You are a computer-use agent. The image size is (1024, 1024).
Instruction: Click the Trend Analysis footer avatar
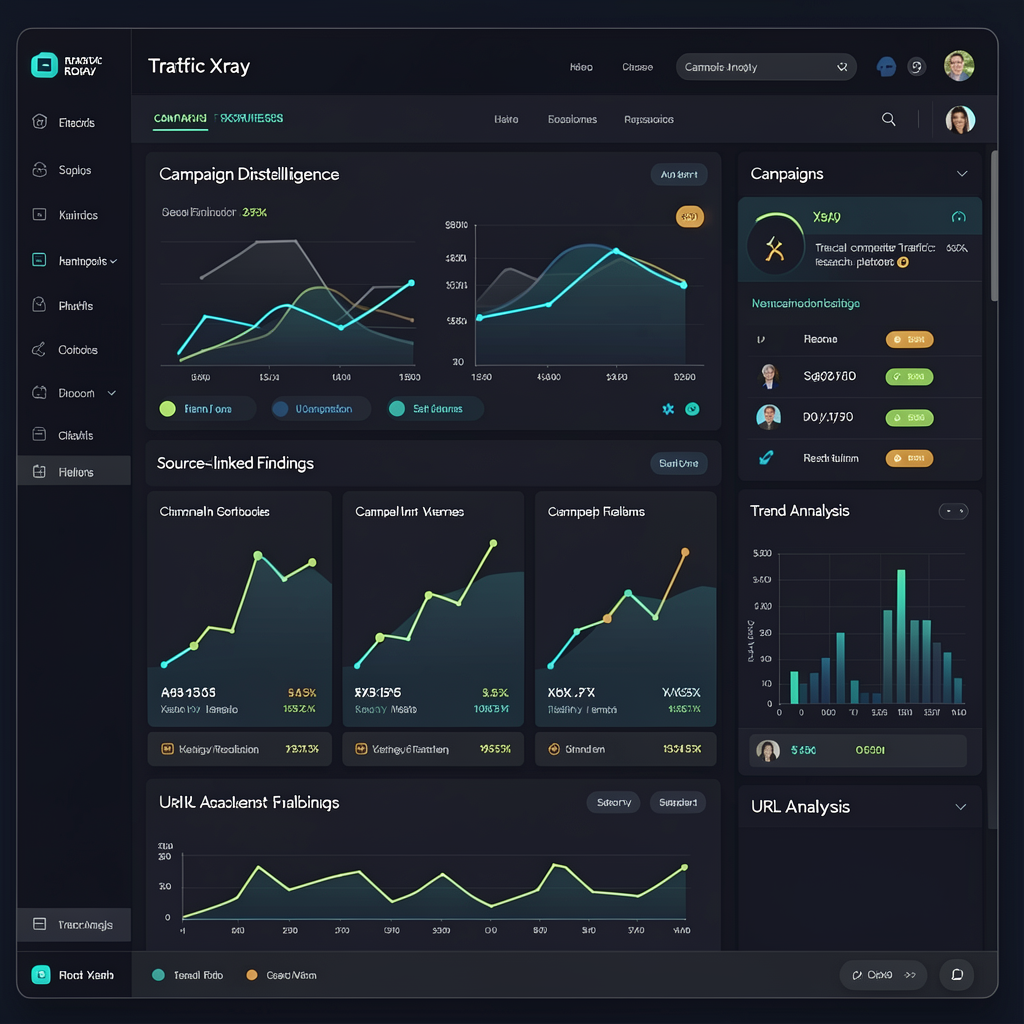(x=767, y=750)
